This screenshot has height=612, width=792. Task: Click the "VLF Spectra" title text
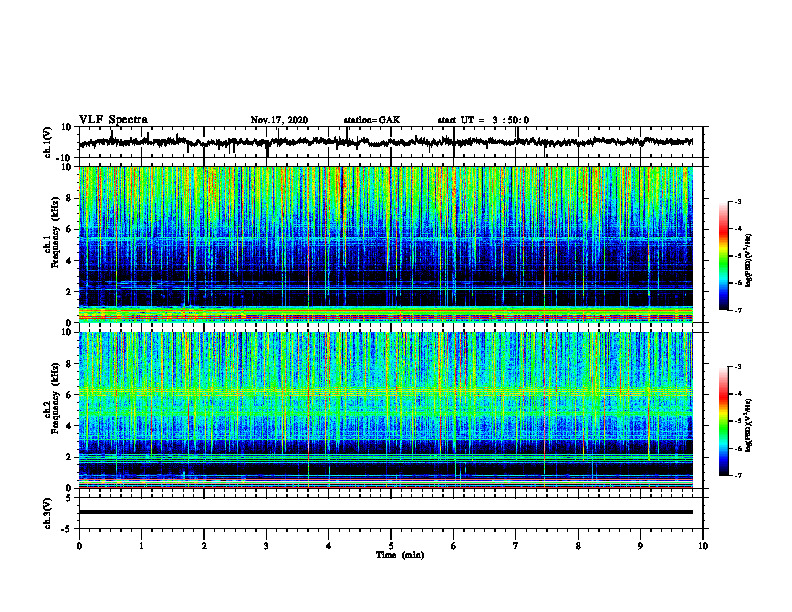[113, 120]
